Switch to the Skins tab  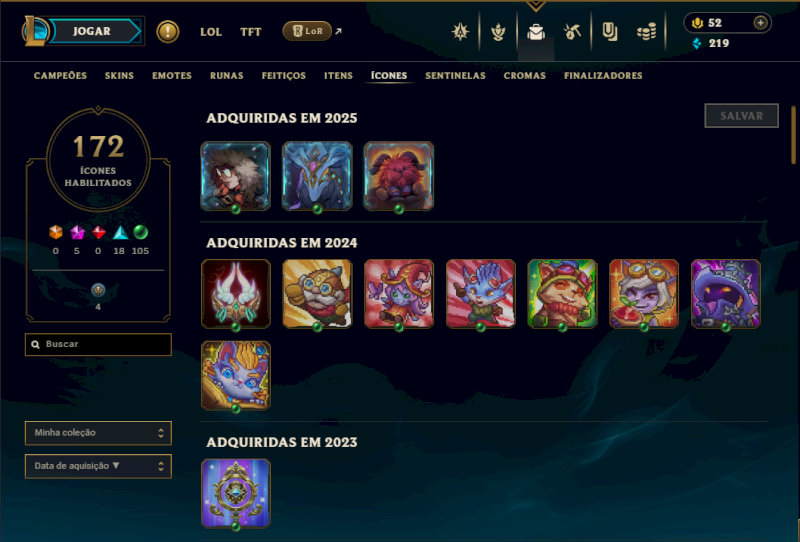point(119,76)
